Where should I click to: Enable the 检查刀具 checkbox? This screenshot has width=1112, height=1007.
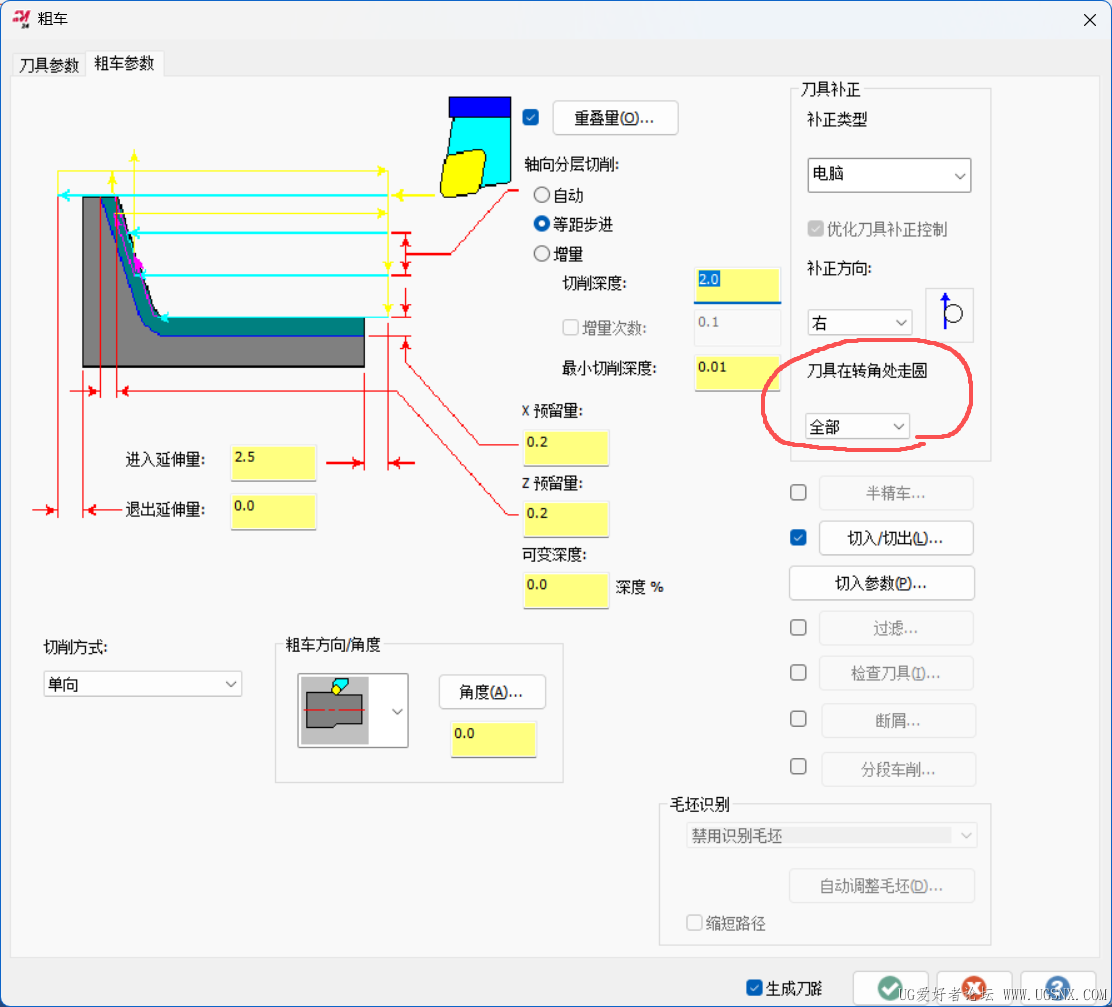(x=799, y=672)
